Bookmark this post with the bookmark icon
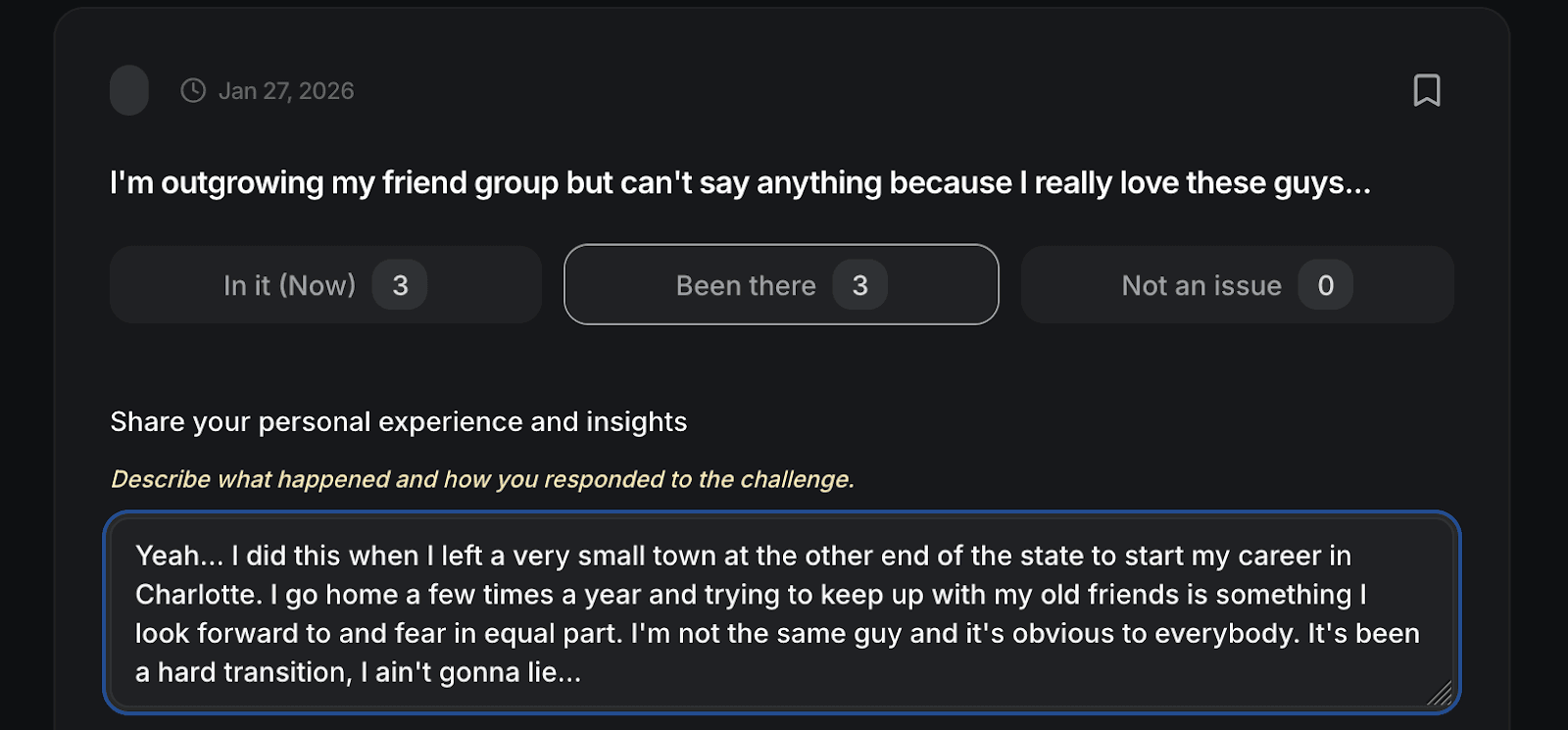The image size is (1568, 730). point(1427,90)
